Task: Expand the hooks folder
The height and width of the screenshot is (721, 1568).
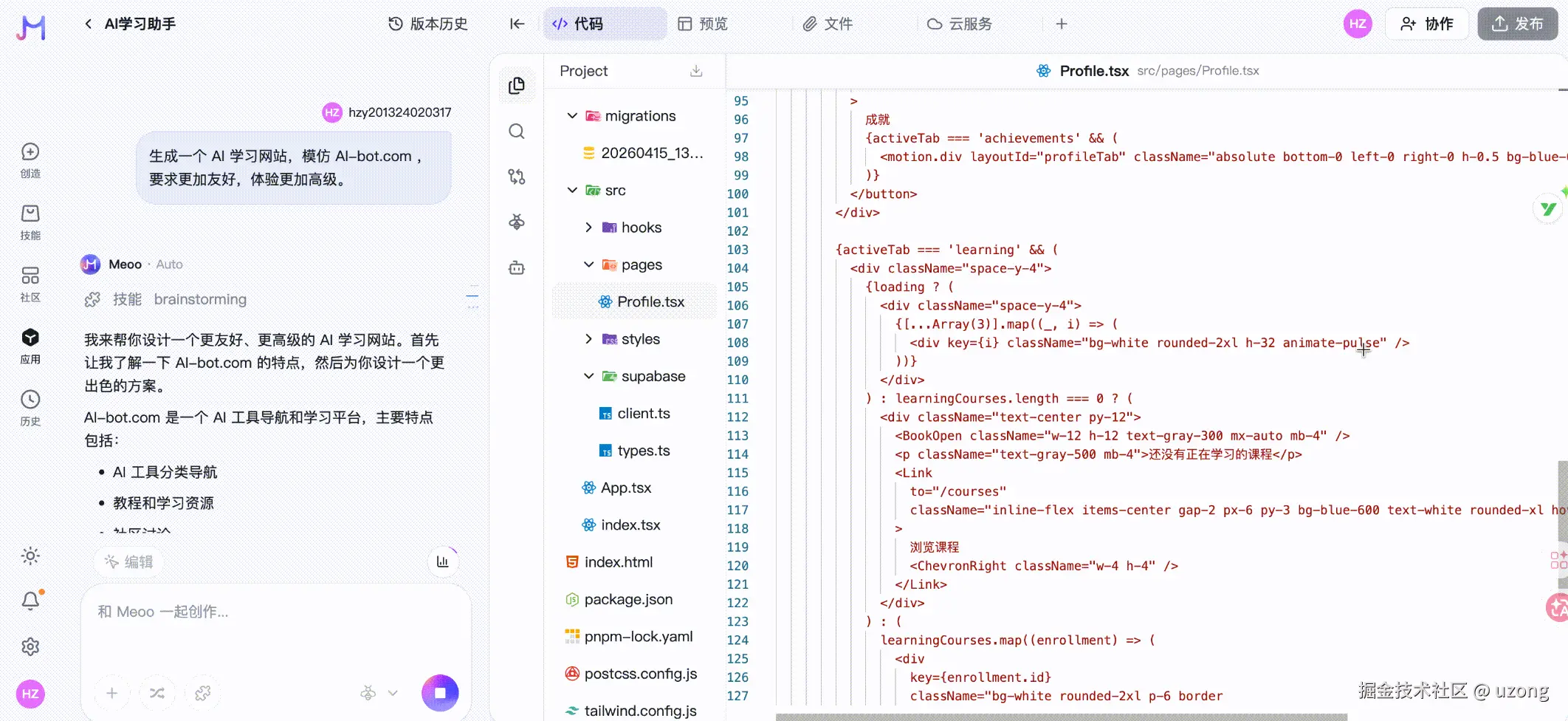Action: click(588, 228)
